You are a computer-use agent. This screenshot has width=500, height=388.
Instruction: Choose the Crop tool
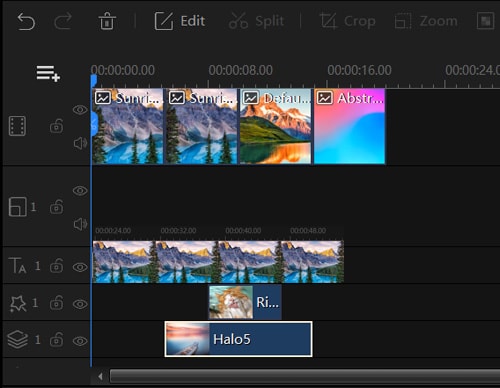[347, 21]
